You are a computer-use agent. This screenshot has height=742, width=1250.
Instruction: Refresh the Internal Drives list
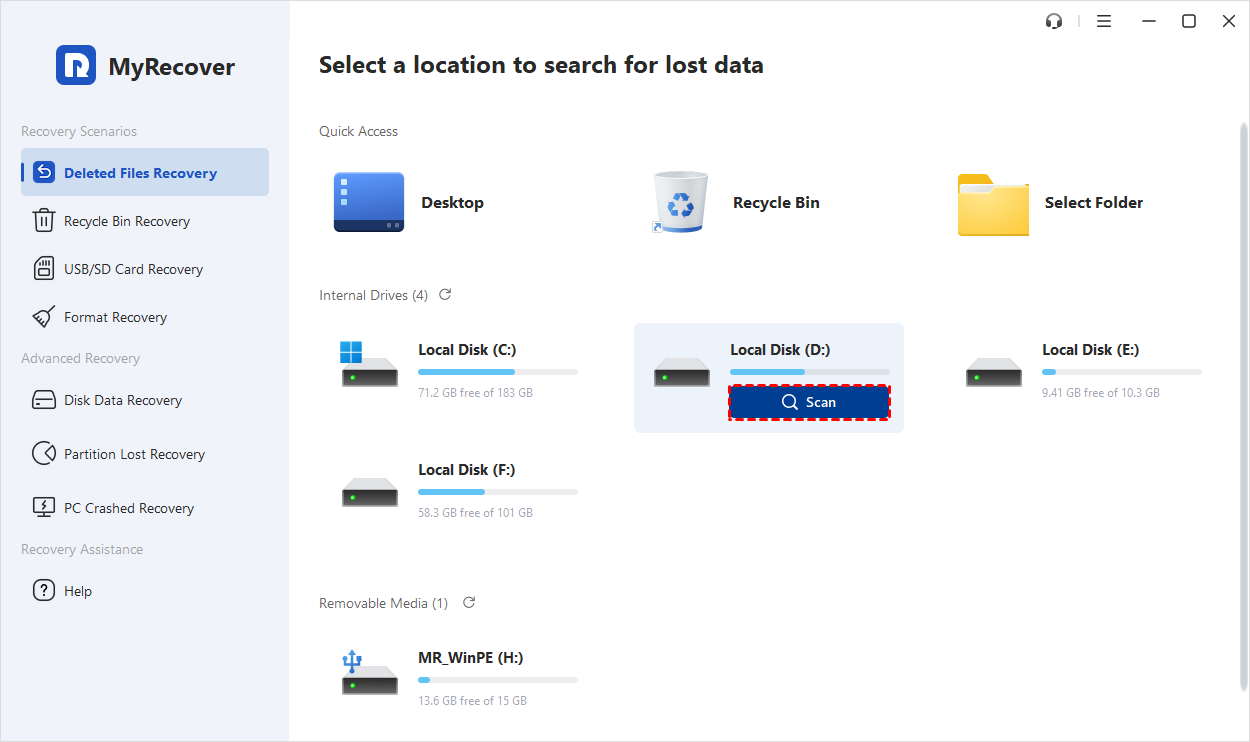445,295
